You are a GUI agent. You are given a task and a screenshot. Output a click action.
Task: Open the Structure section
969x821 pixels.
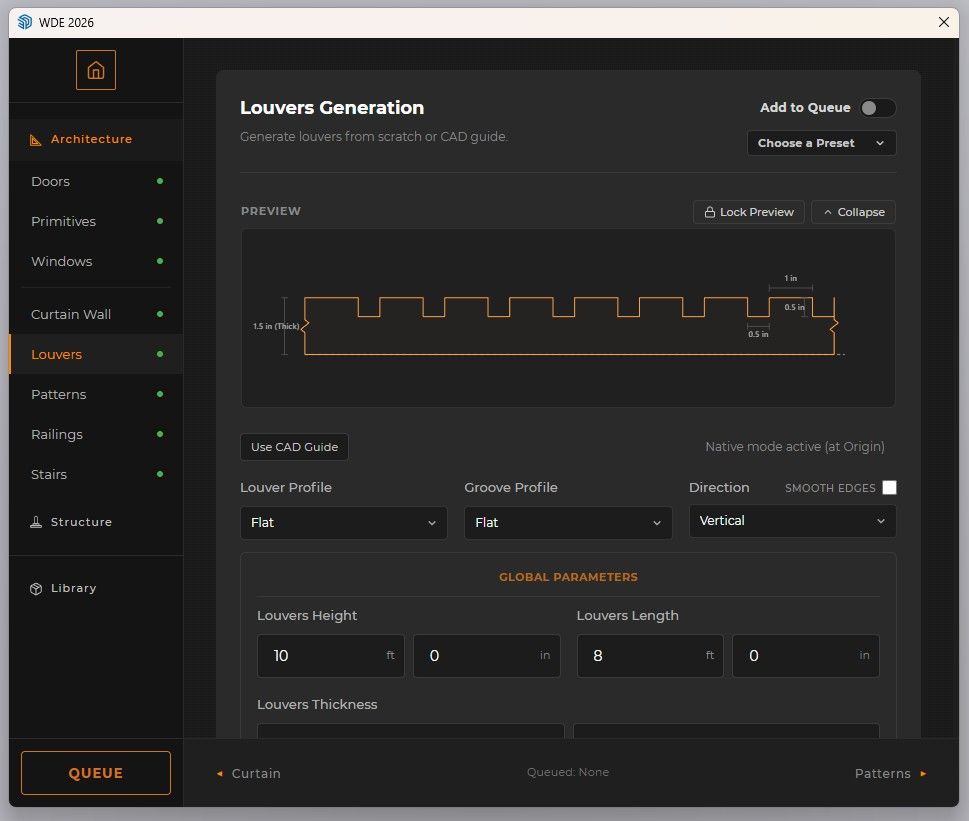(x=96, y=522)
